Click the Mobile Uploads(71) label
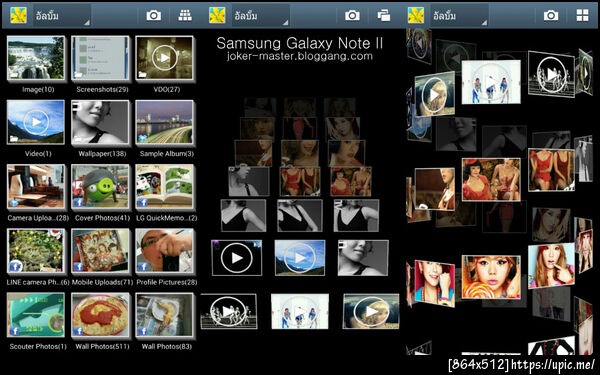Image resolution: width=600 pixels, height=375 pixels. (x=102, y=282)
